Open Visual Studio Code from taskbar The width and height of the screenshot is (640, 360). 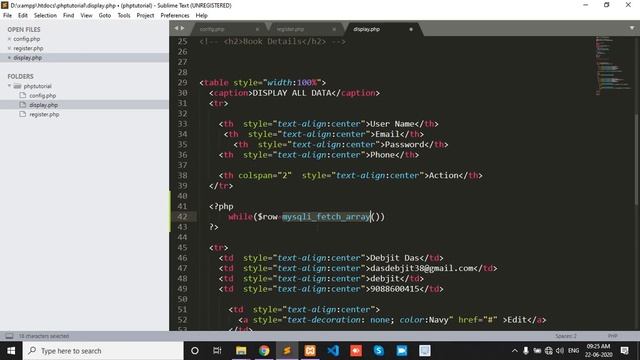[x=333, y=351]
